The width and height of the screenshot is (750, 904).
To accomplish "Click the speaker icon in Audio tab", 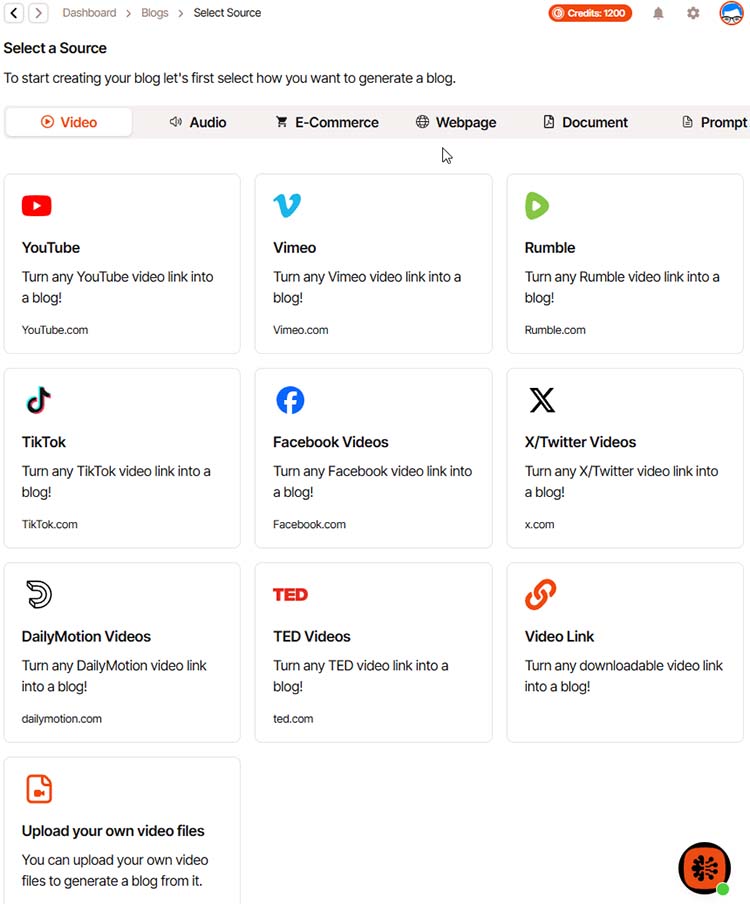I will click(x=176, y=122).
